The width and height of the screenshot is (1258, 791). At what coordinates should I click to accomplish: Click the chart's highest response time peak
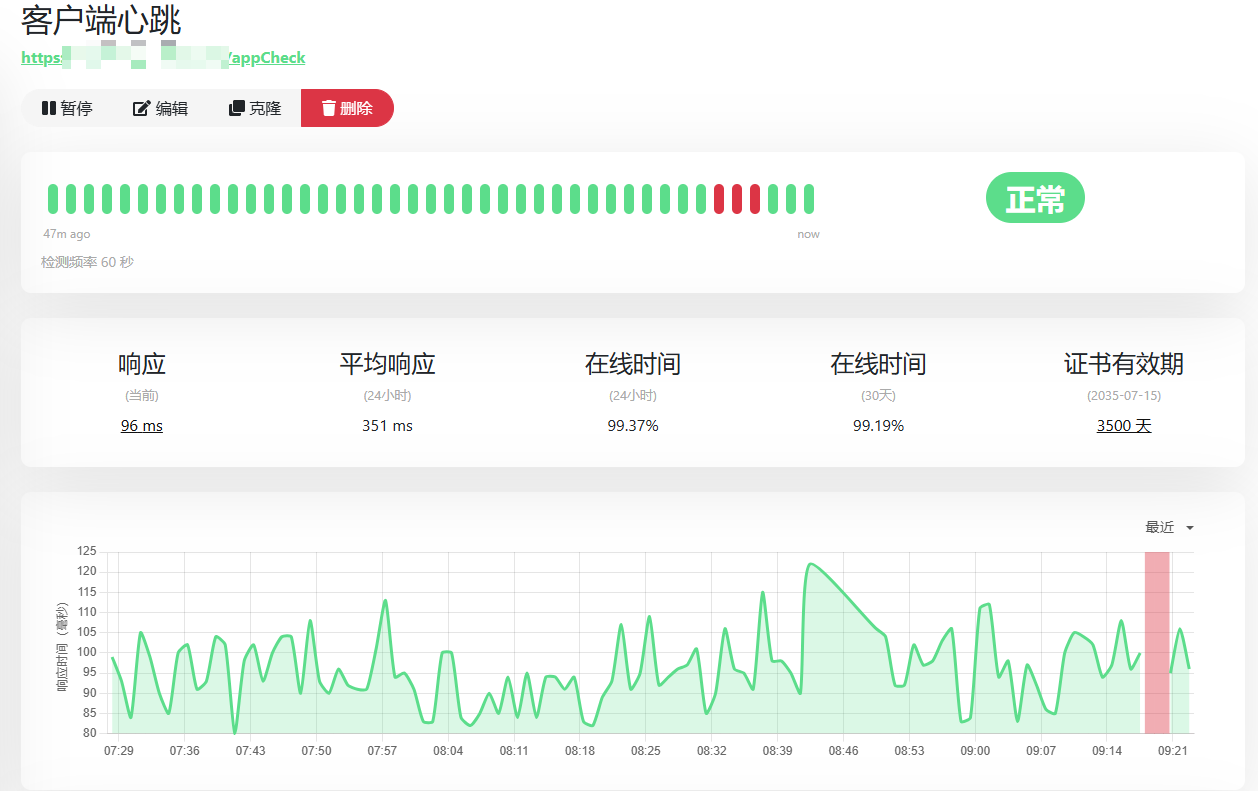pyautogui.click(x=810, y=565)
